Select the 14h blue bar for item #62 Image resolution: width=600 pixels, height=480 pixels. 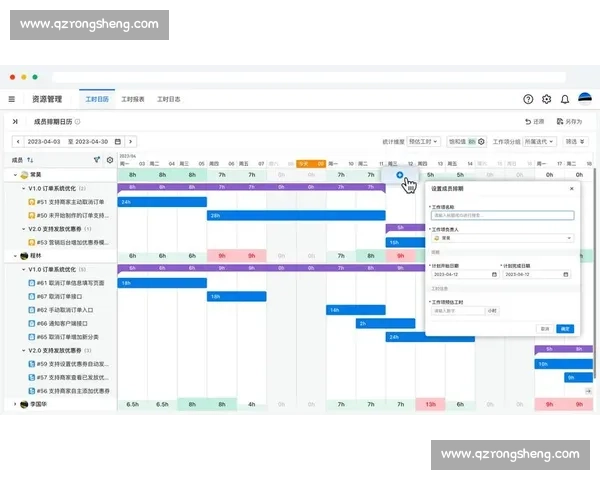coord(356,310)
